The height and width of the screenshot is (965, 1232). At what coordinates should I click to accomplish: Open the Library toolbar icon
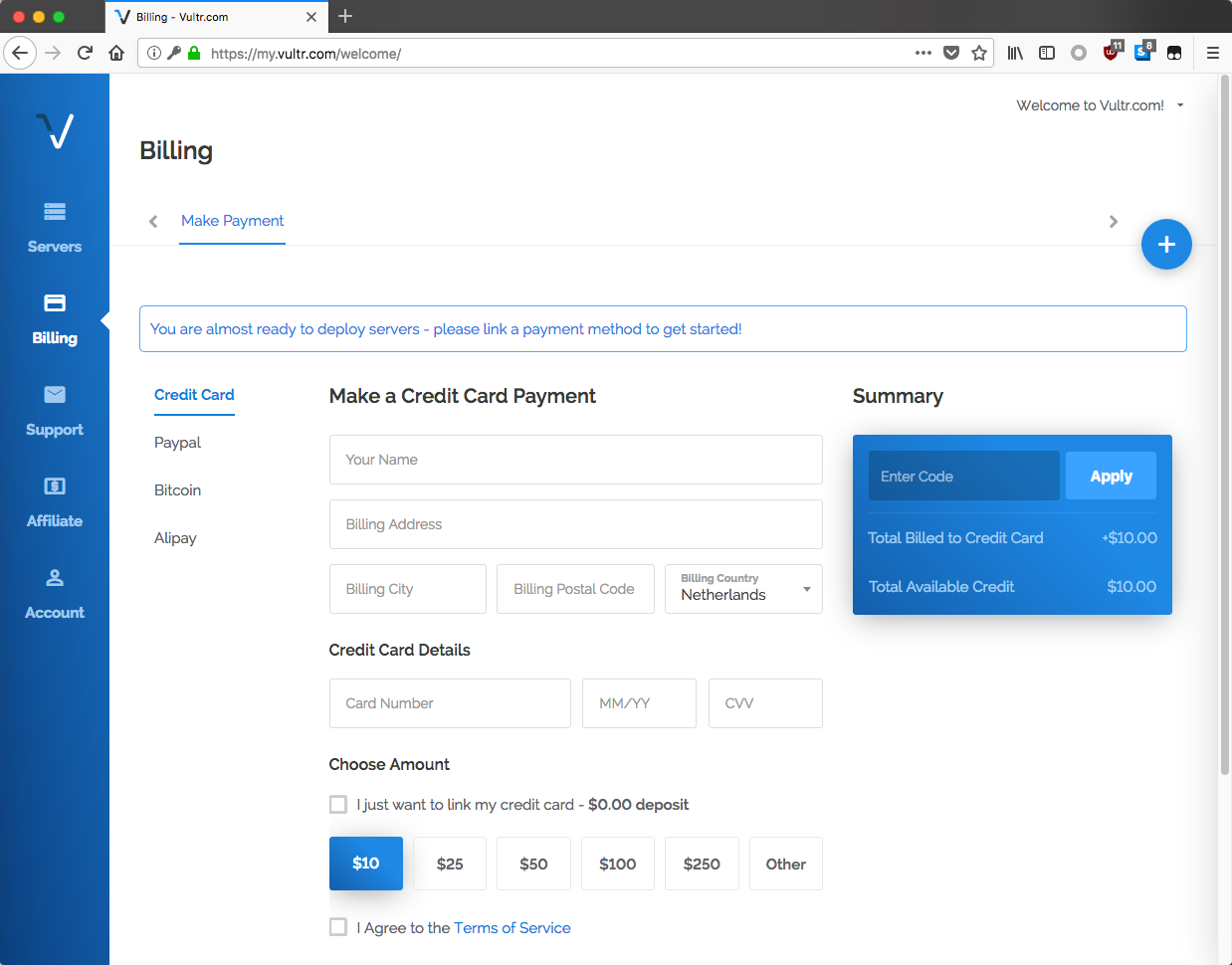pos(1015,53)
